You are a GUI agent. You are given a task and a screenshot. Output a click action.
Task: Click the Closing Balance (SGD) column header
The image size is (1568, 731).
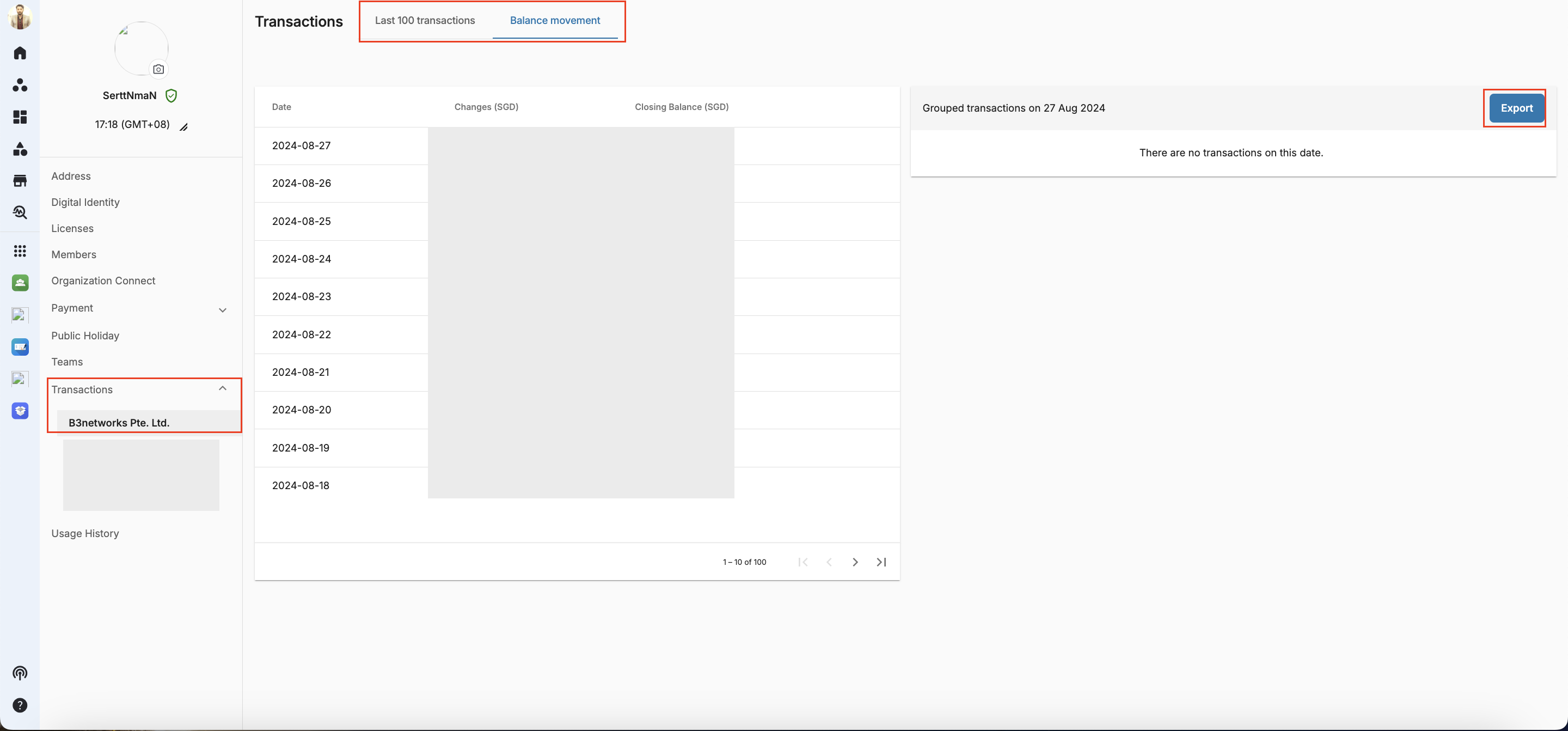pyautogui.click(x=682, y=107)
